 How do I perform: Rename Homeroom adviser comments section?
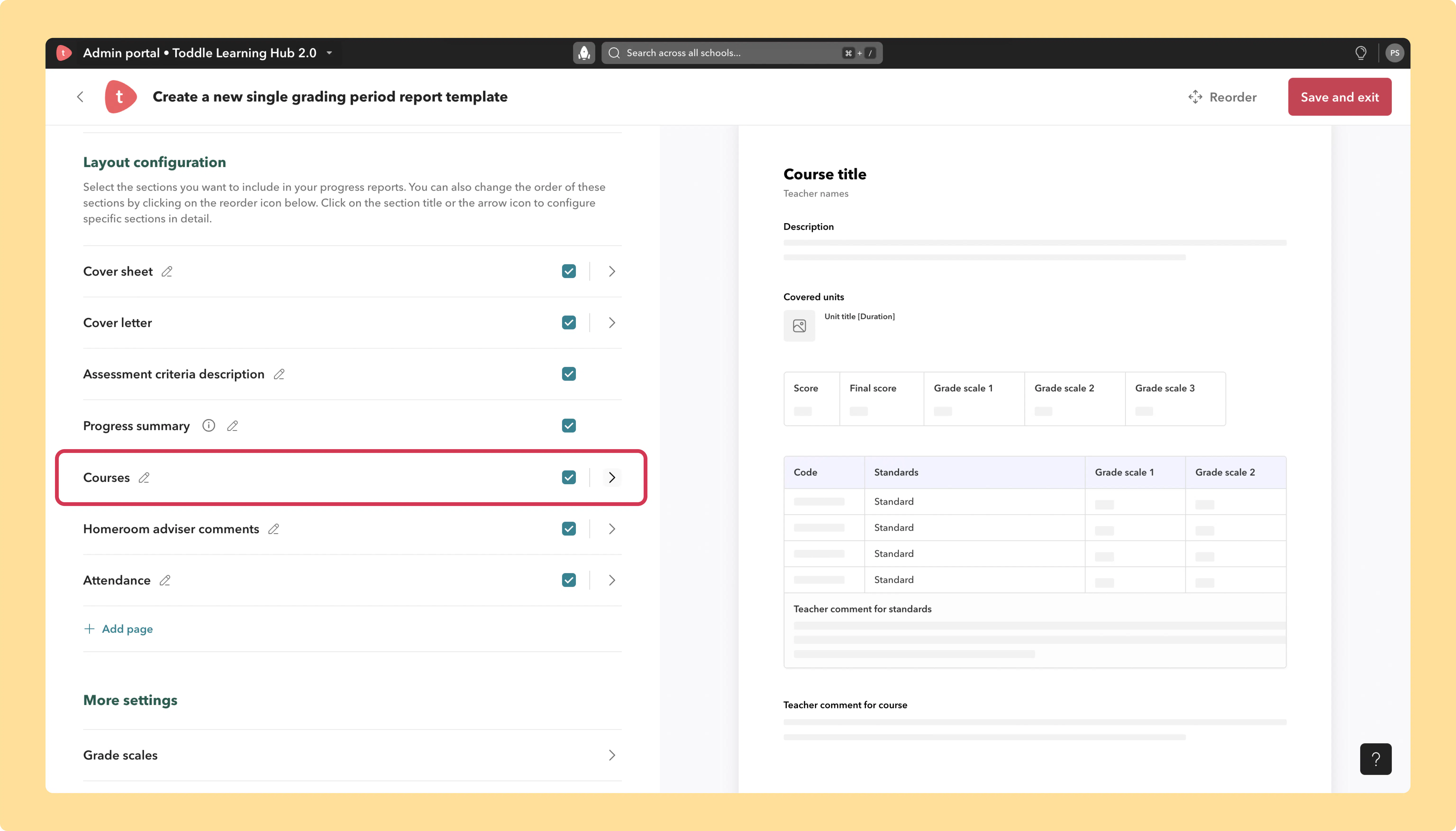point(273,529)
